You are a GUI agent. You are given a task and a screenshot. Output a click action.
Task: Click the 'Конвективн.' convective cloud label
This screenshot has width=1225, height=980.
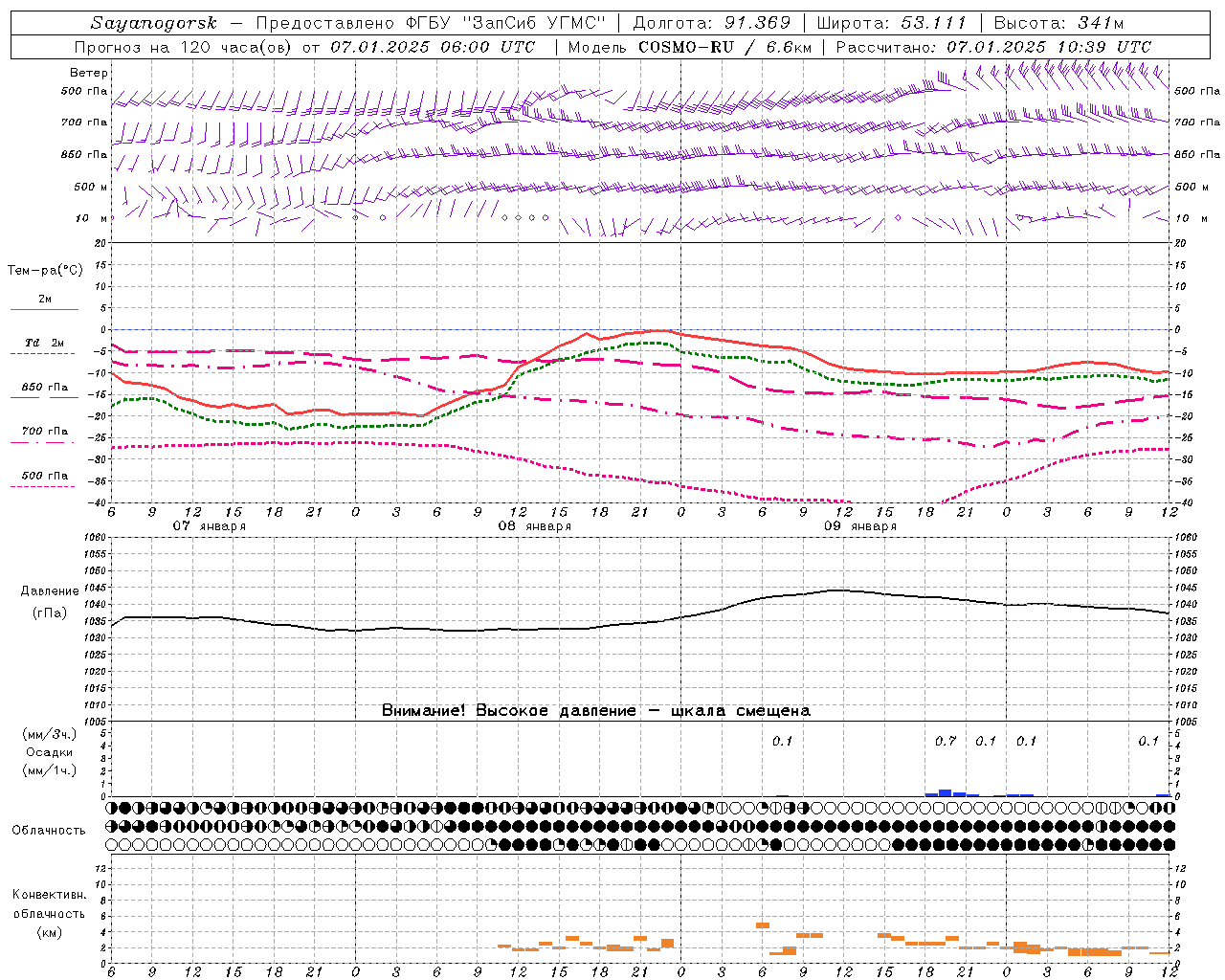(x=49, y=895)
